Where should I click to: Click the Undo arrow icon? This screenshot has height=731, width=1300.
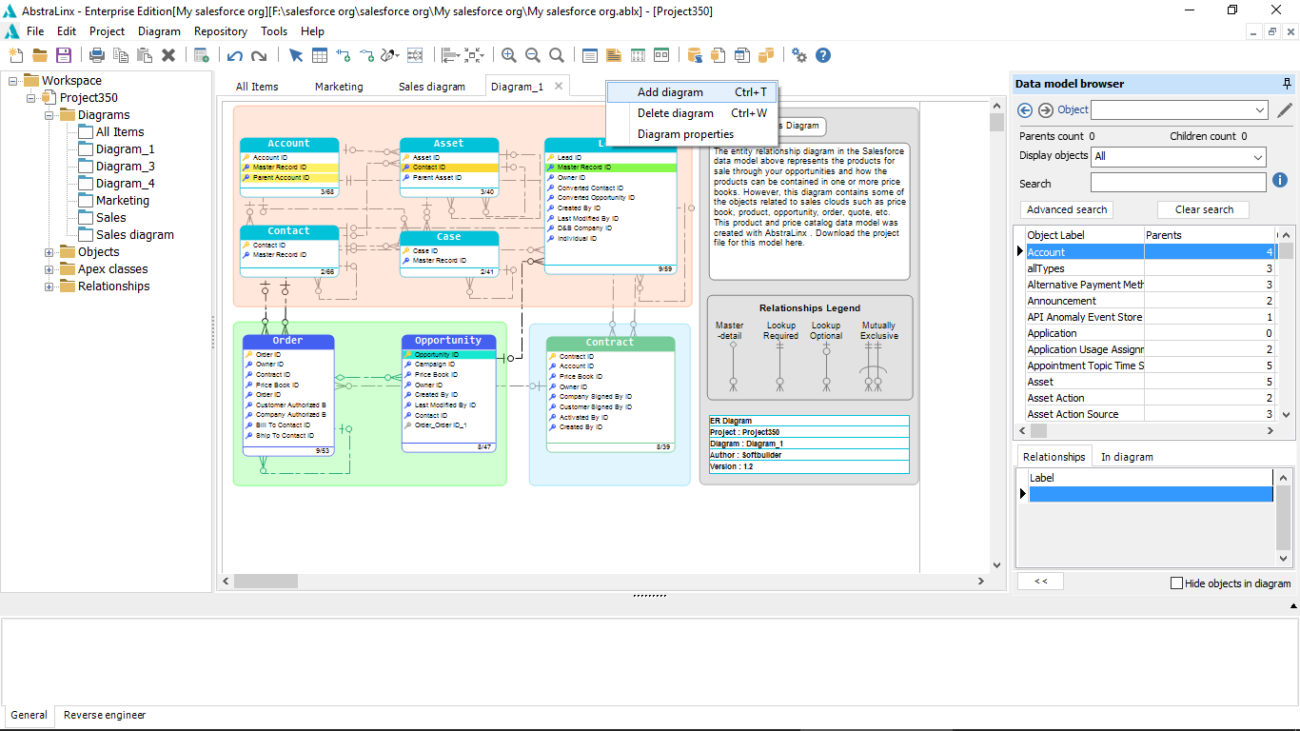(235, 55)
